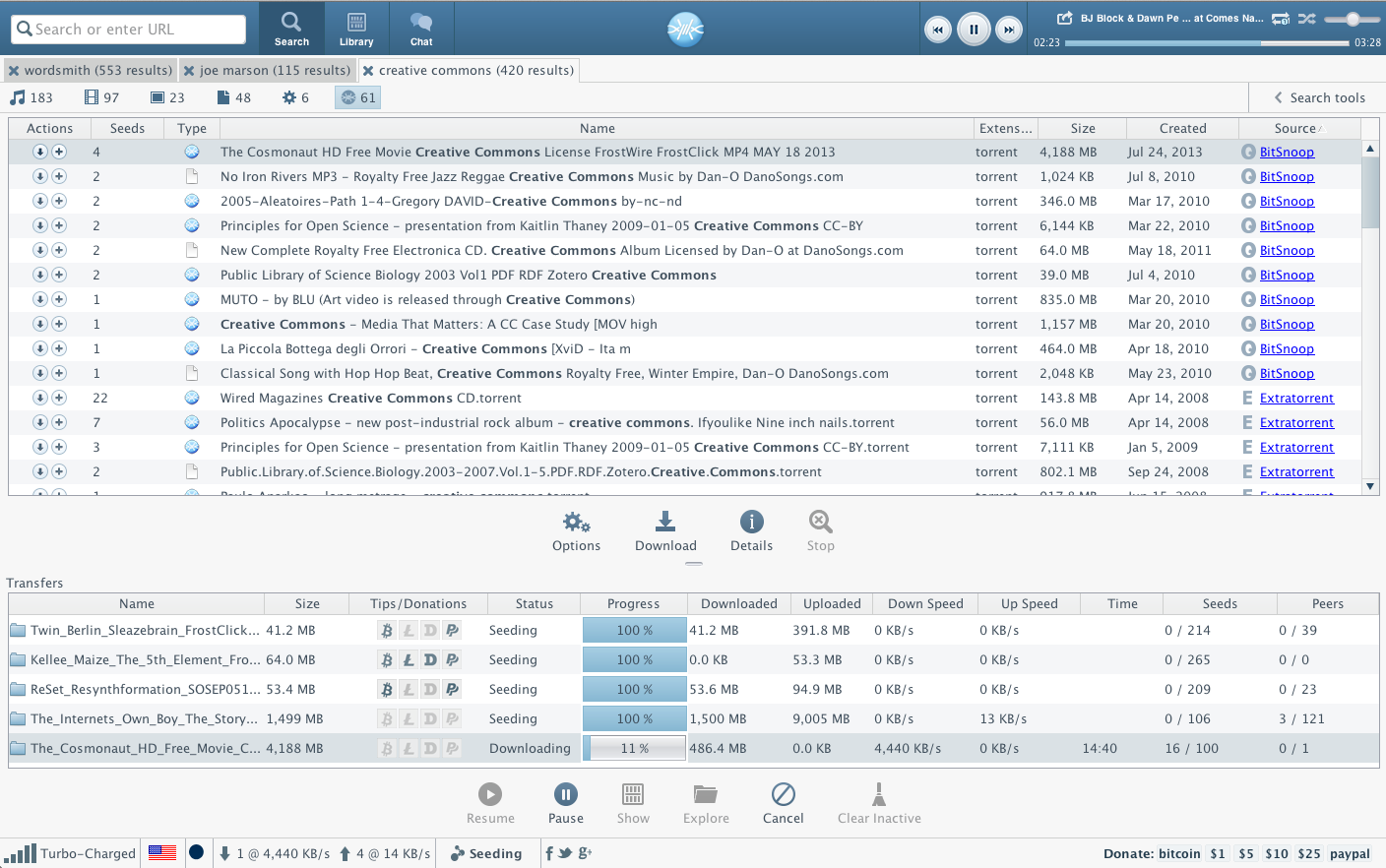Filter results by video files (97)
Image resolution: width=1386 pixels, height=868 pixels.
point(101,97)
